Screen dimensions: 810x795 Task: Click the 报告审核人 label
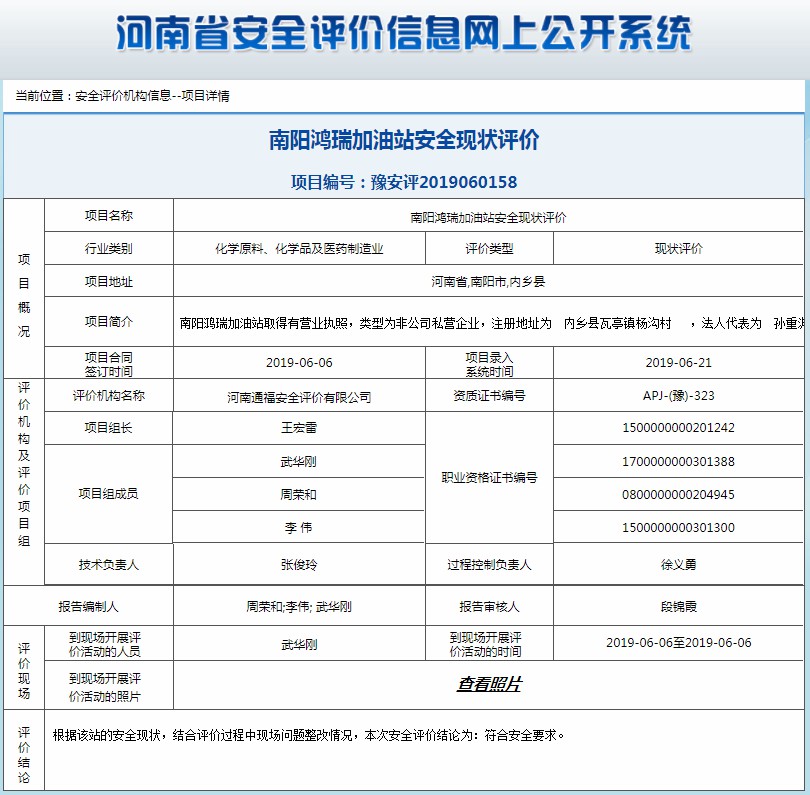pyautogui.click(x=489, y=606)
